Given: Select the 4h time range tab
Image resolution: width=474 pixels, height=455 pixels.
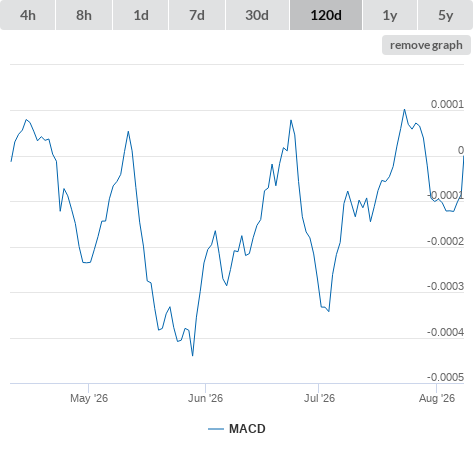Looking at the screenshot, I should pos(28,15).
